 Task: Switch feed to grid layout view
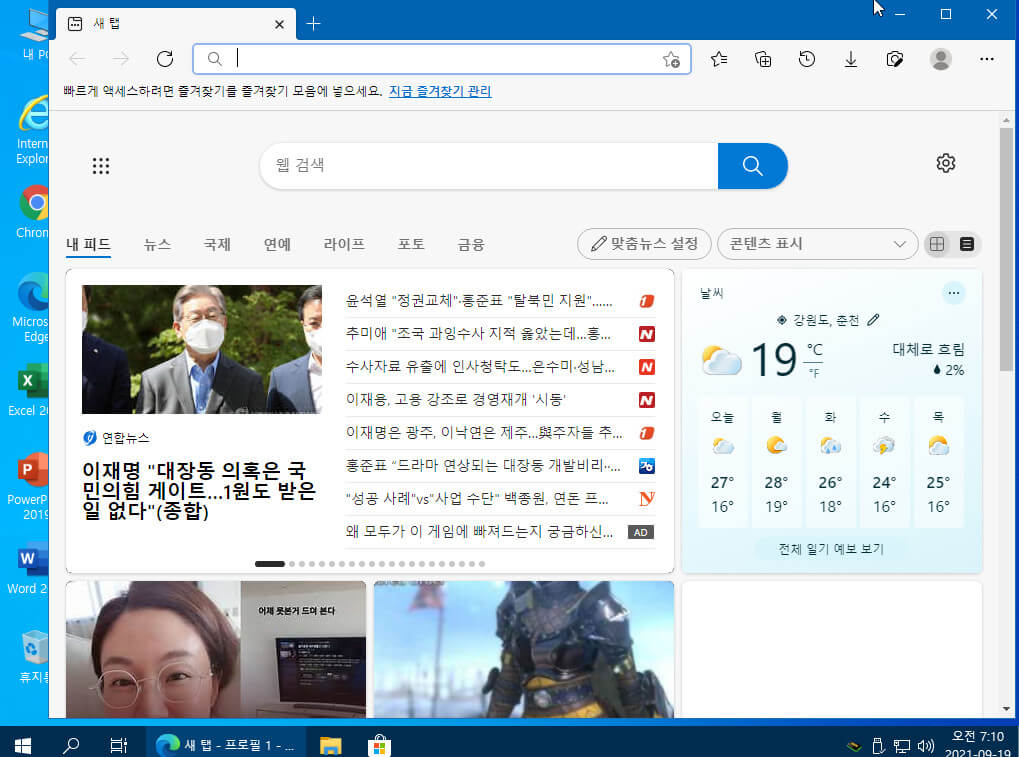tap(936, 244)
